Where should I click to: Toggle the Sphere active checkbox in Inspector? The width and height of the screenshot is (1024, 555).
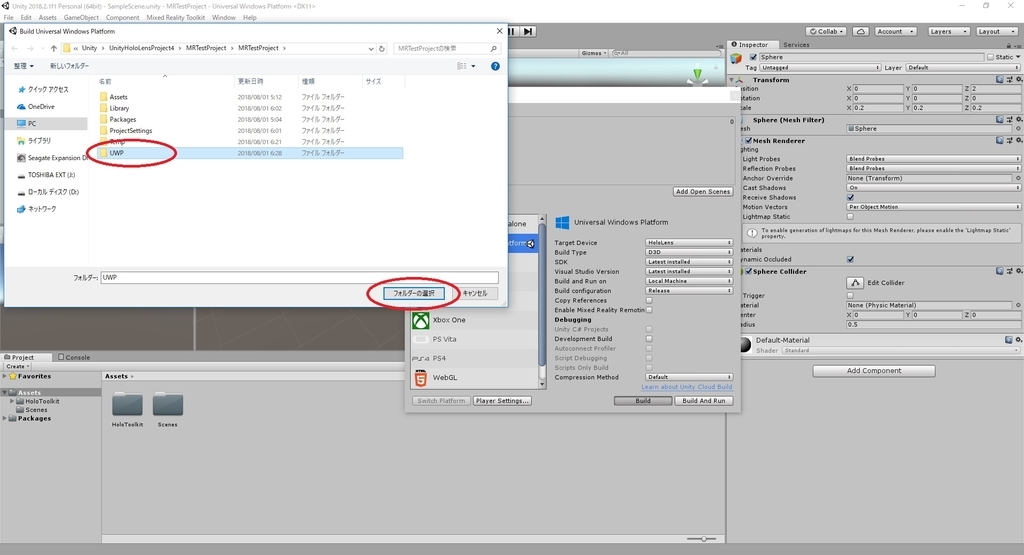tap(753, 57)
